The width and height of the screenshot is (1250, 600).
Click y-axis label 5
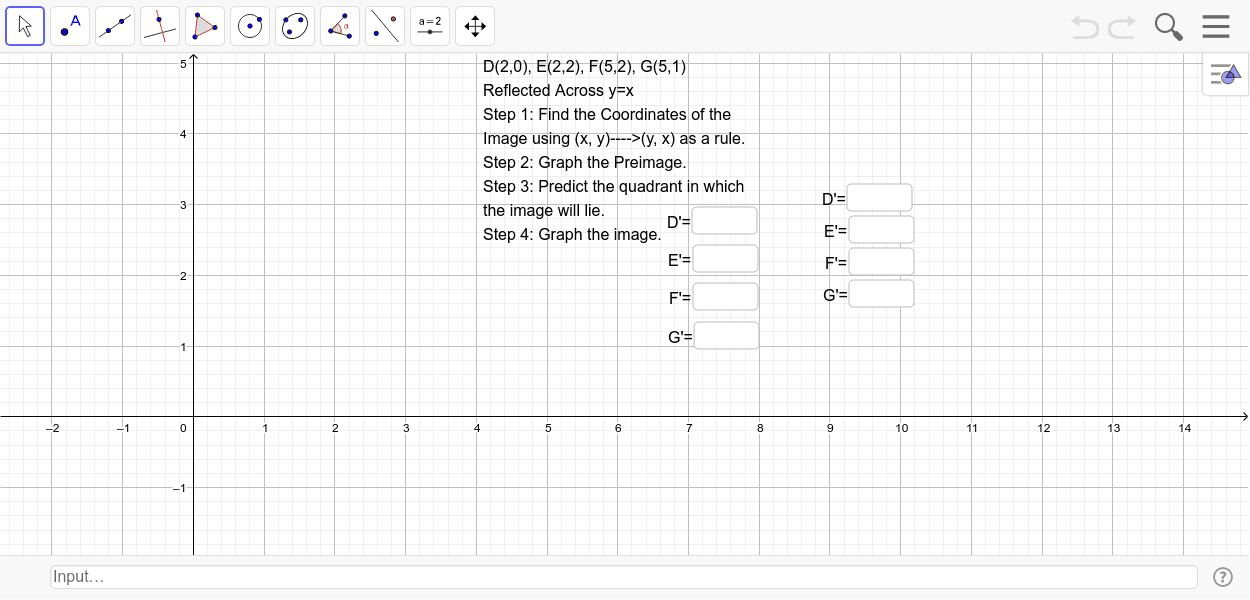point(183,64)
